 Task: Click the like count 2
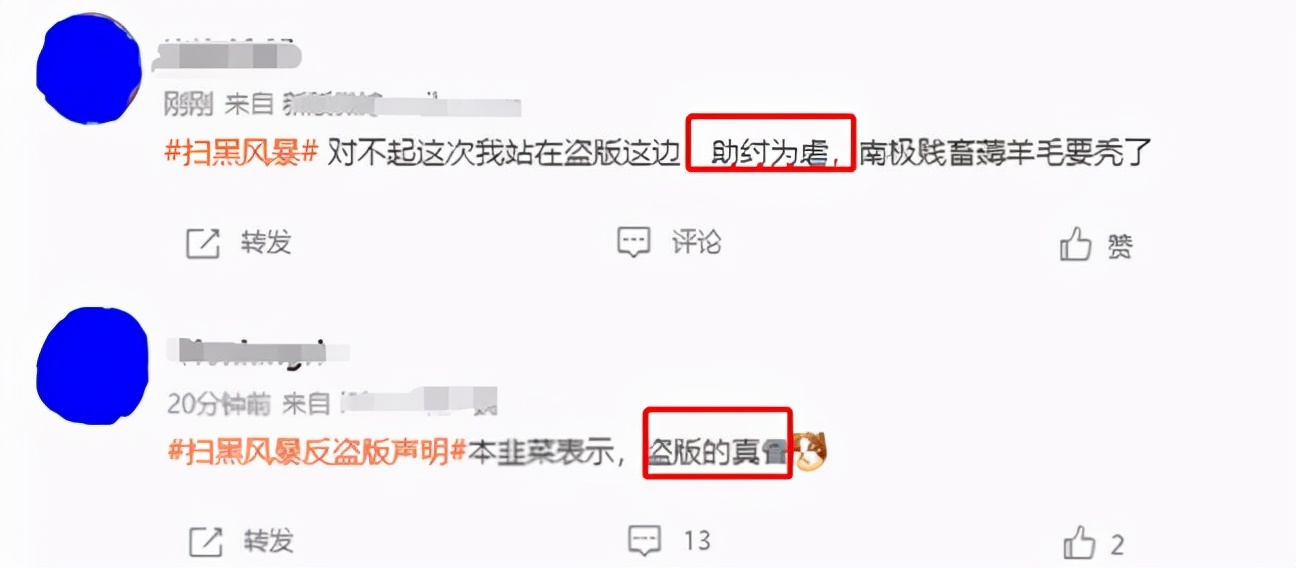click(x=1117, y=545)
